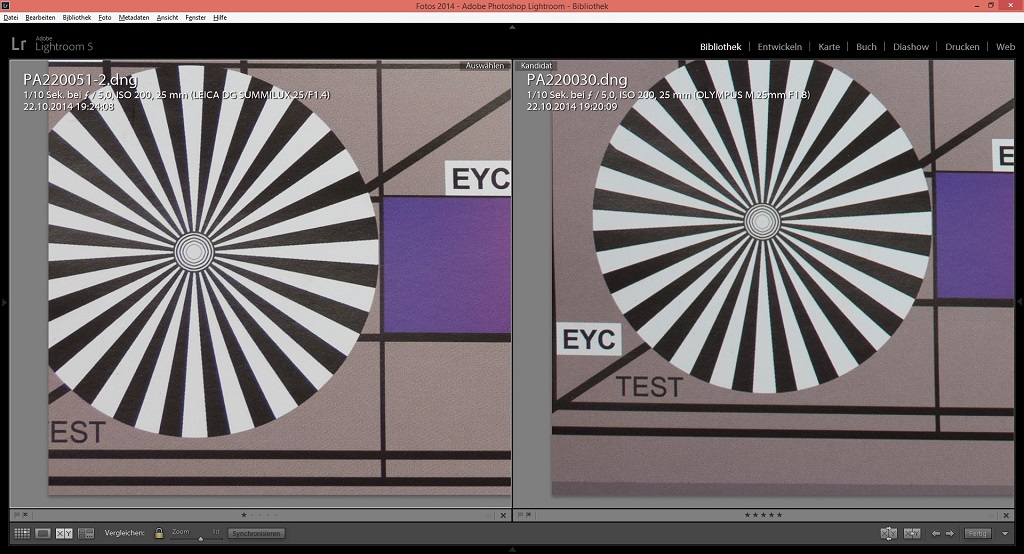Open the toolbar content dropdown arrow
1024x554 pixels.
[x=1005, y=533]
